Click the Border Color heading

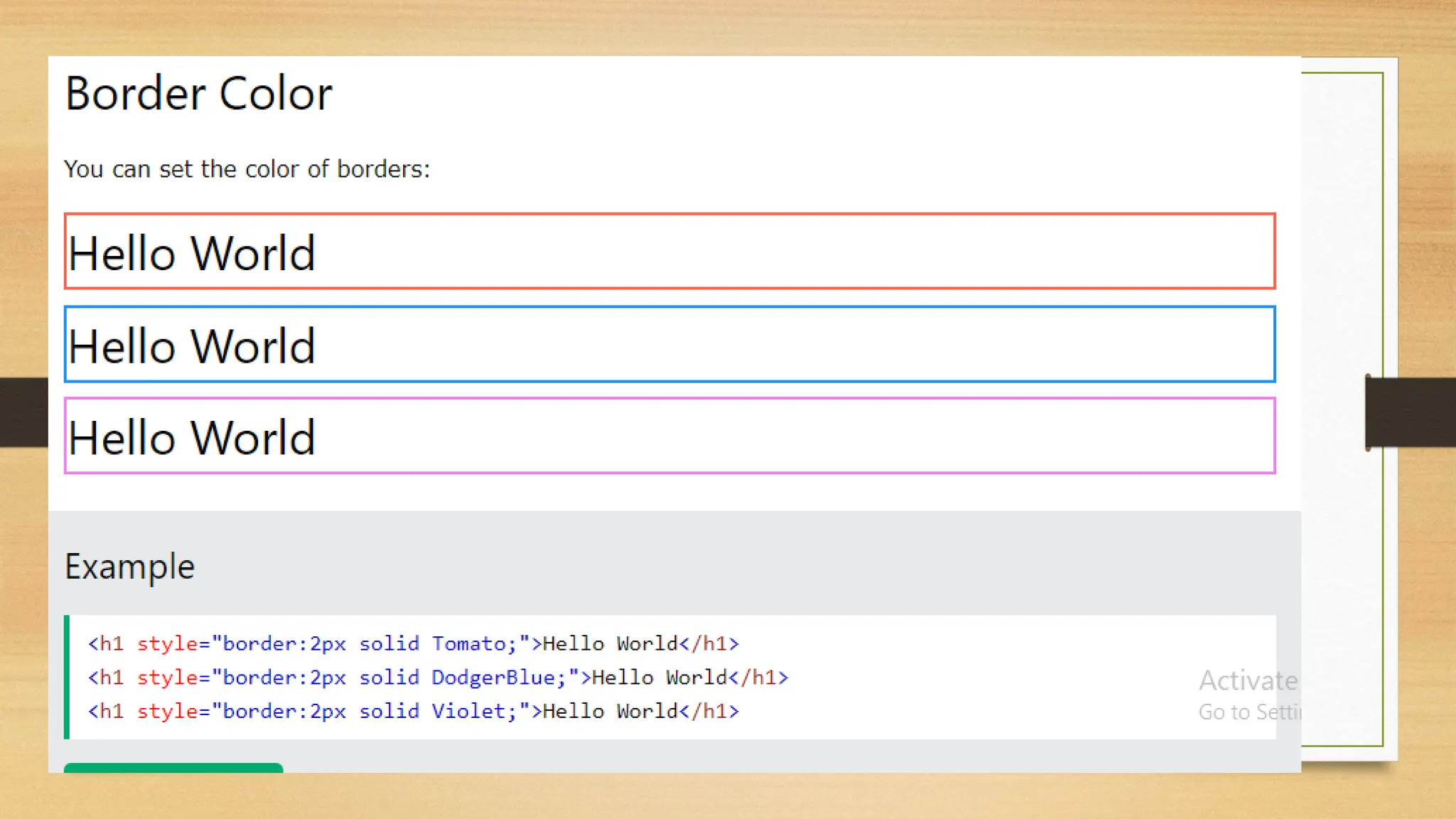pyautogui.click(x=198, y=93)
